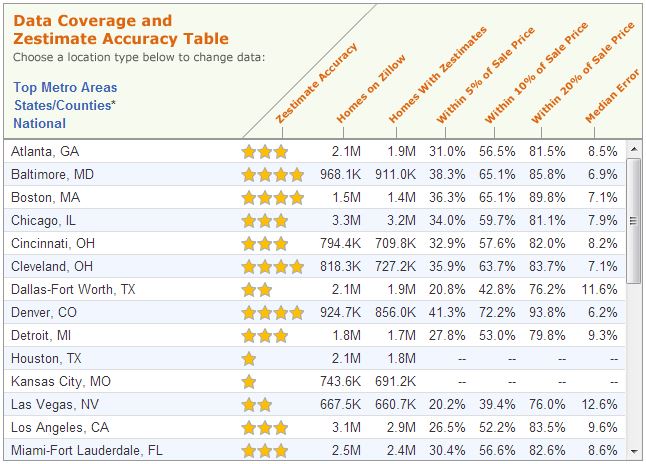Click Dallas-Fort Worth's two-star rating

257,290
